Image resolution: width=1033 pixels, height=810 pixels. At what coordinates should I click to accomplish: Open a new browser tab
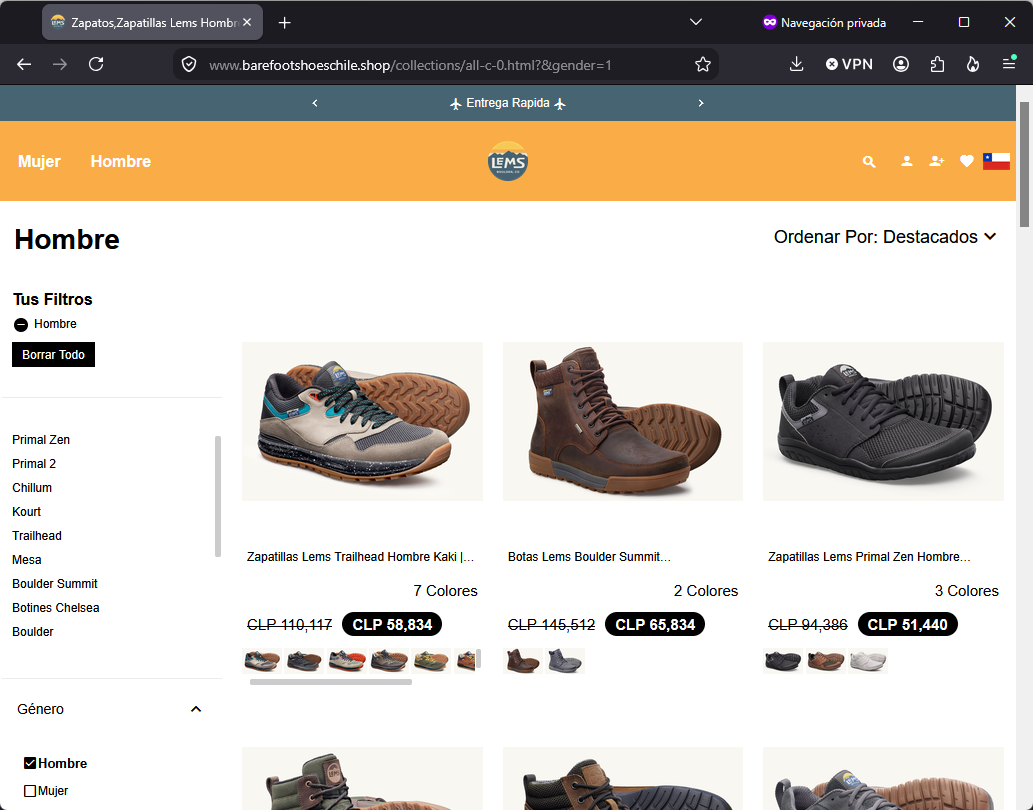tap(285, 23)
